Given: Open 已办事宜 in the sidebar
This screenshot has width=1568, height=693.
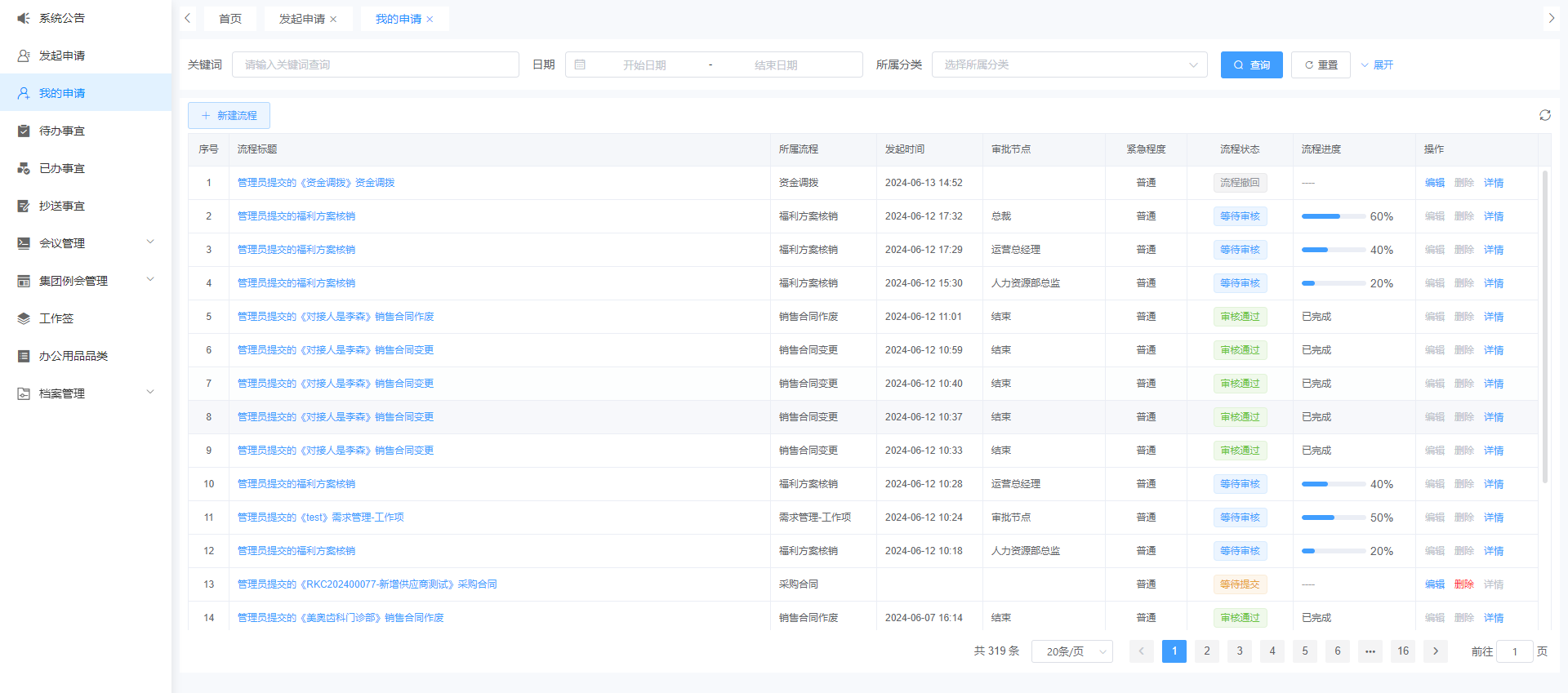Looking at the screenshot, I should pos(62,168).
